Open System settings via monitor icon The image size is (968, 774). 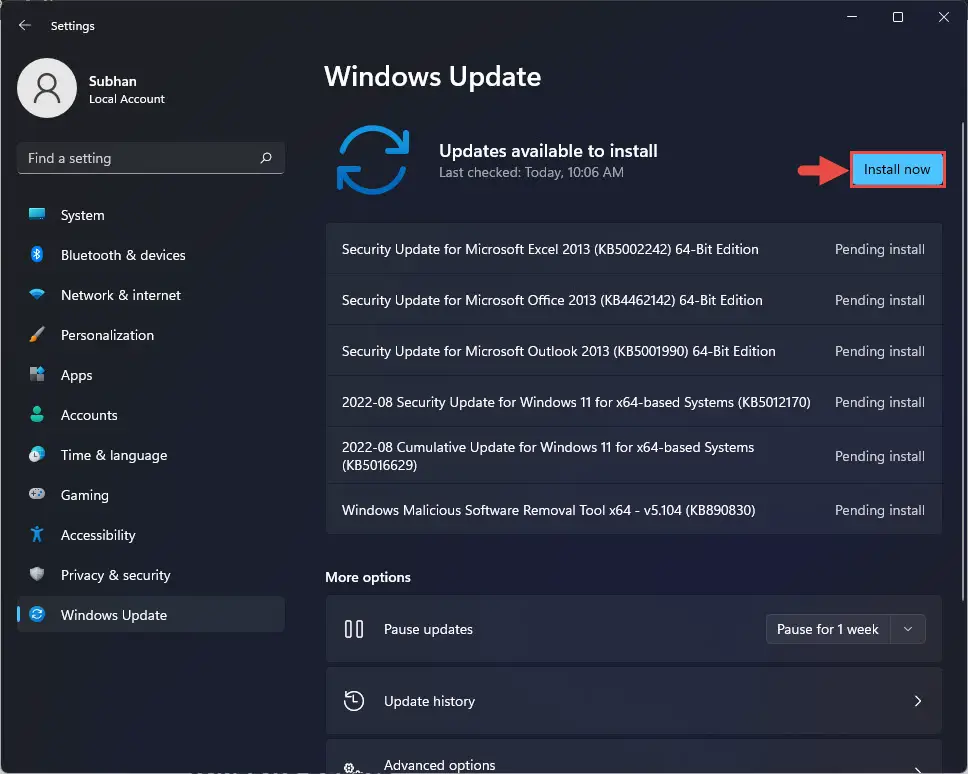37,214
